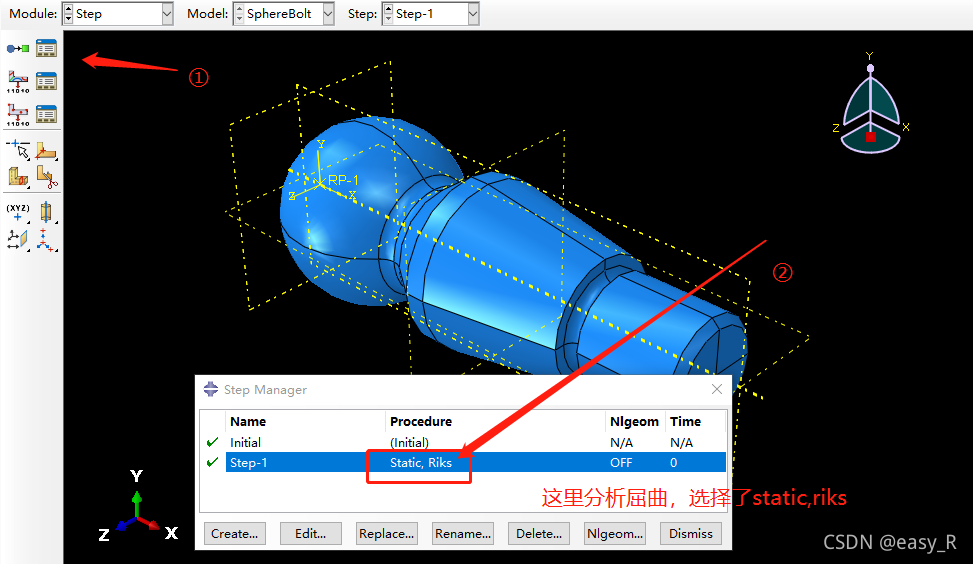Open the Step dropdown showing Step-1

point(473,14)
